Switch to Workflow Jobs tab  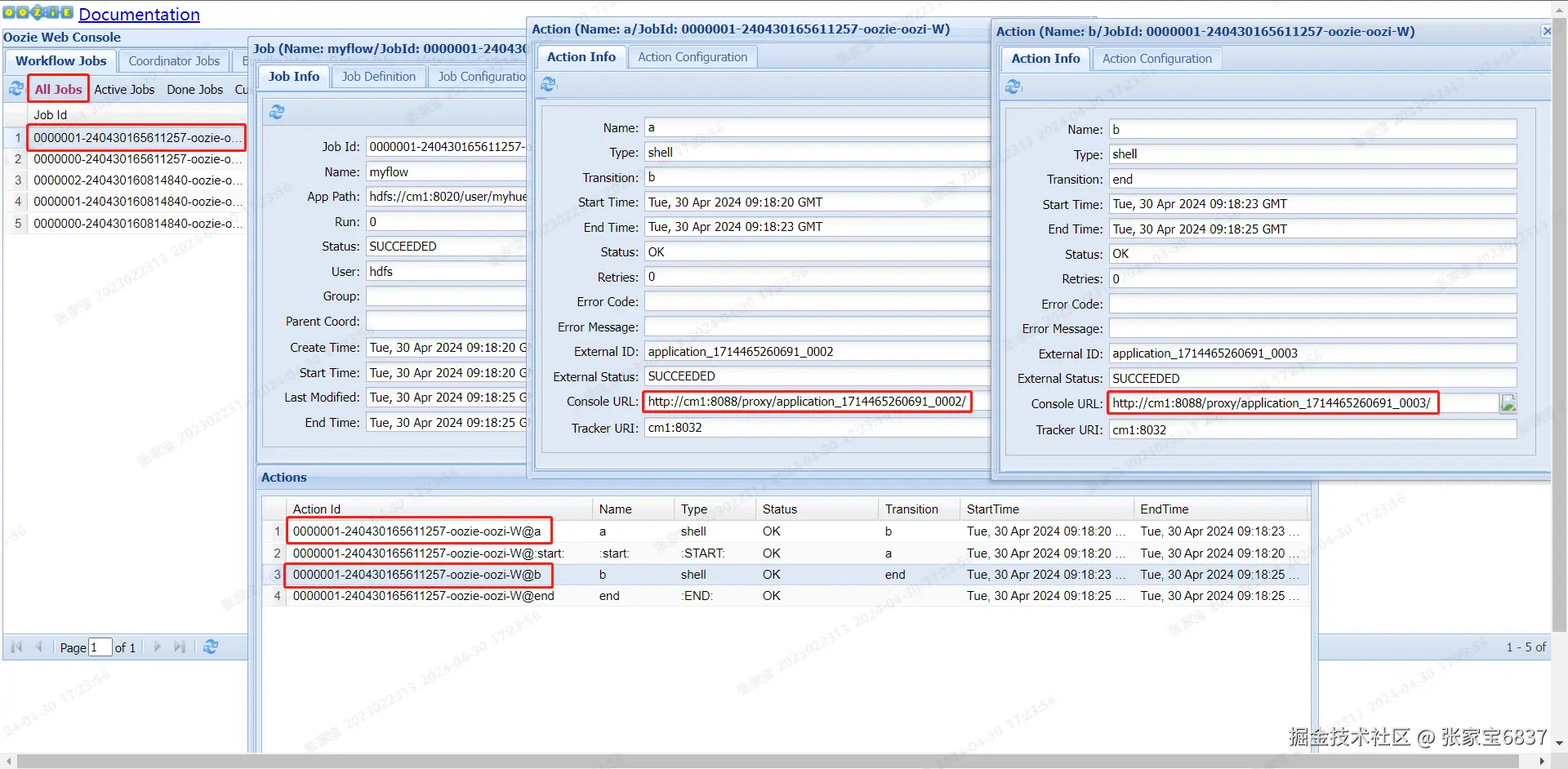point(61,60)
